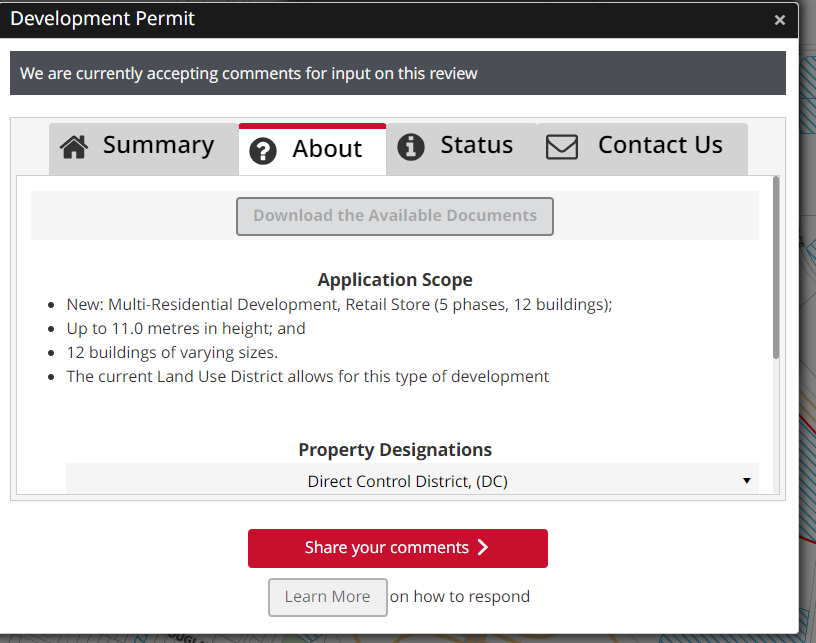This screenshot has width=816, height=643.
Task: Select the About tab label
Action: point(327,149)
